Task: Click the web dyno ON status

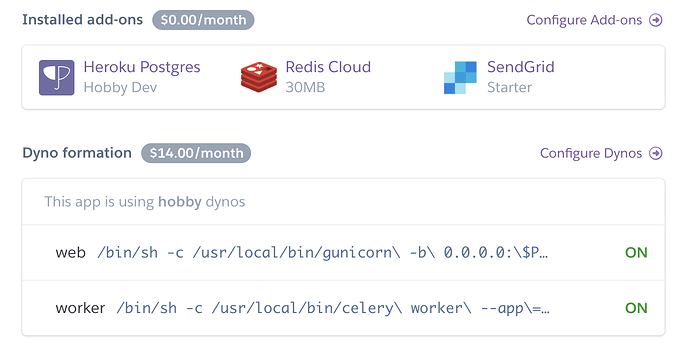Action: [636, 253]
